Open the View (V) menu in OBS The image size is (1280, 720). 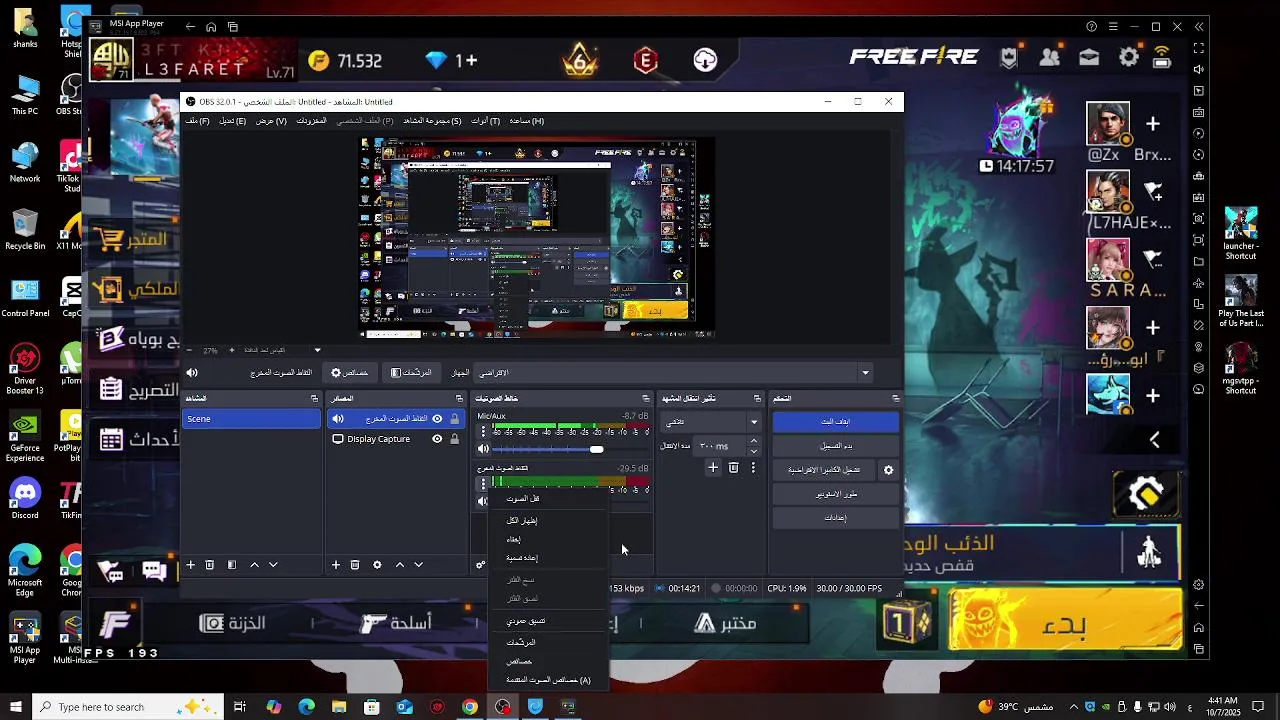point(270,121)
